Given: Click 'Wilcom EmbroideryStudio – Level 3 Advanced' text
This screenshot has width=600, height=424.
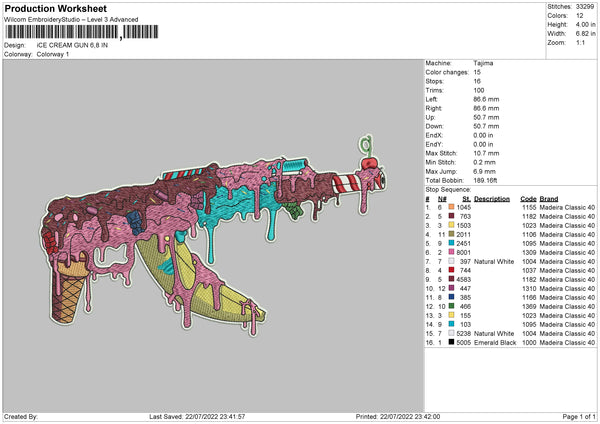Looking at the screenshot, I should tap(71, 19).
